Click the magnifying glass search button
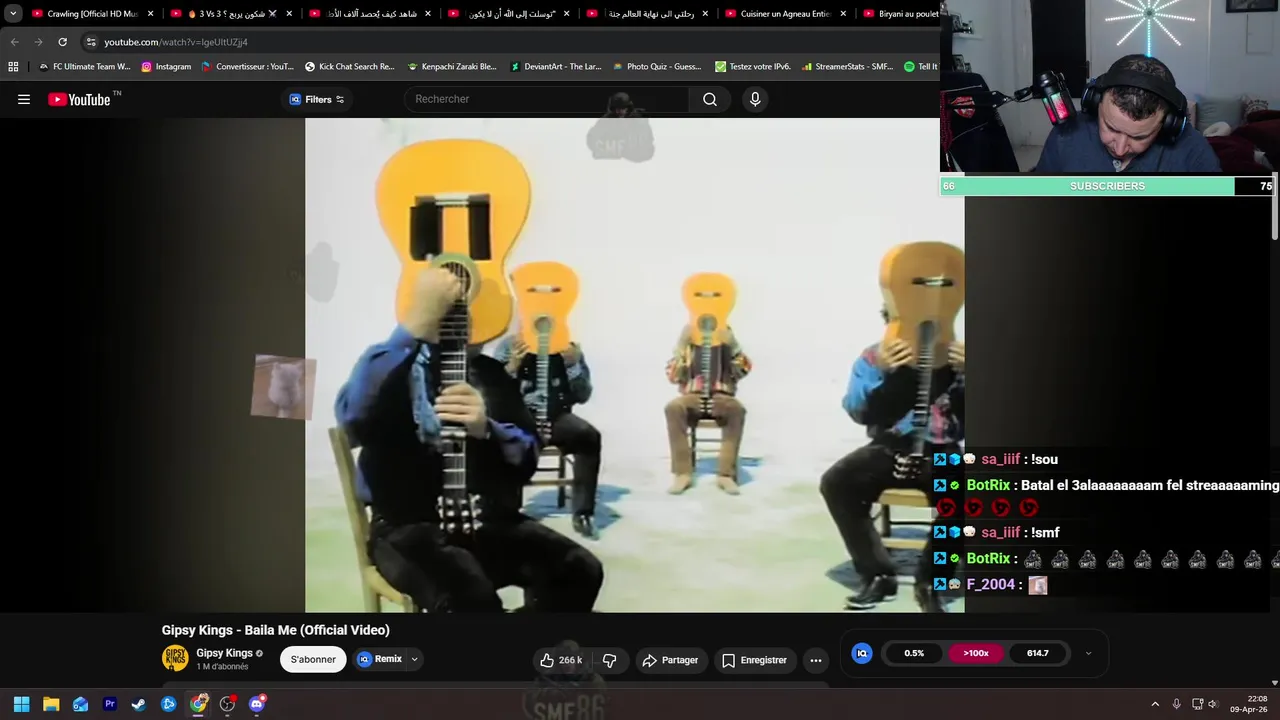The image size is (1280, 720). pyautogui.click(x=710, y=99)
